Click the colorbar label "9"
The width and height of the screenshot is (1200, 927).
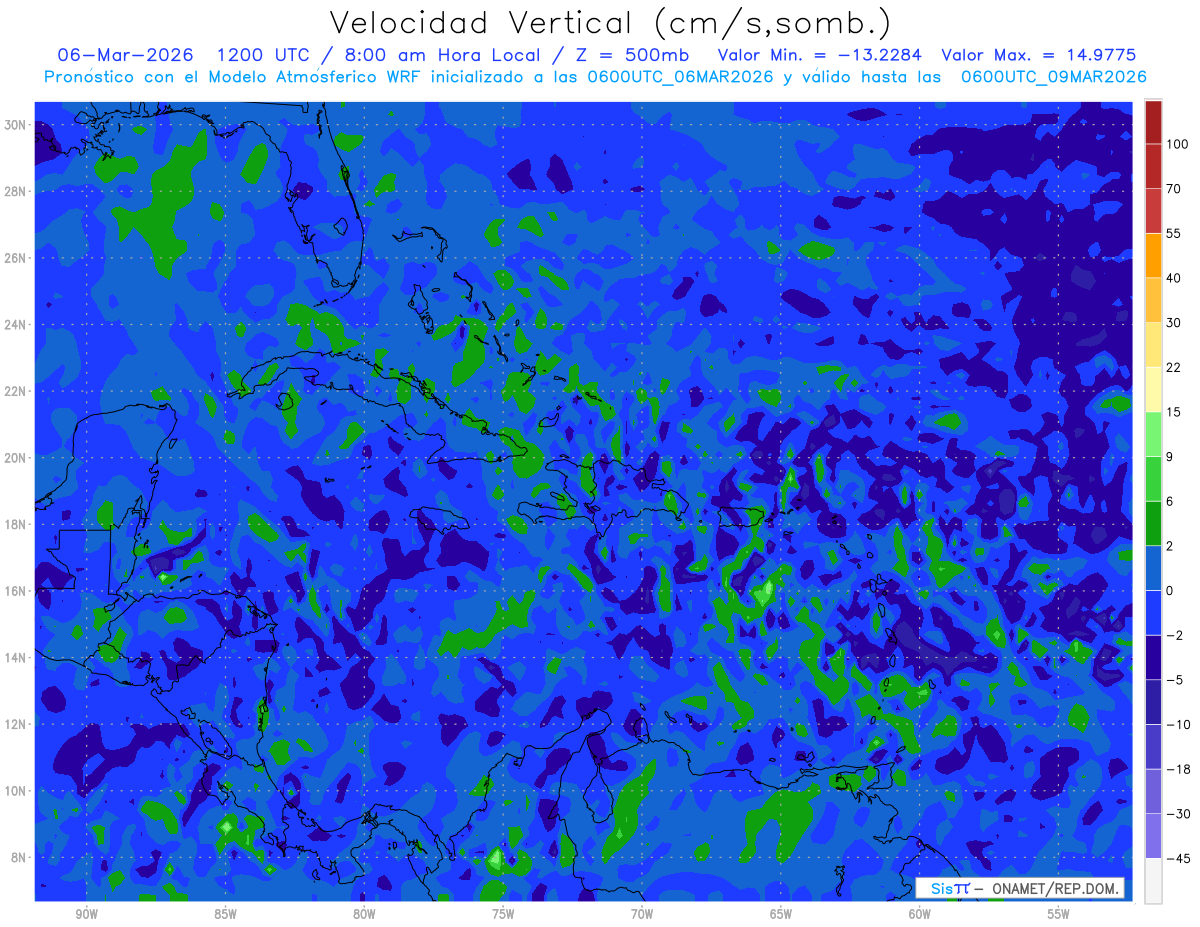click(1170, 456)
